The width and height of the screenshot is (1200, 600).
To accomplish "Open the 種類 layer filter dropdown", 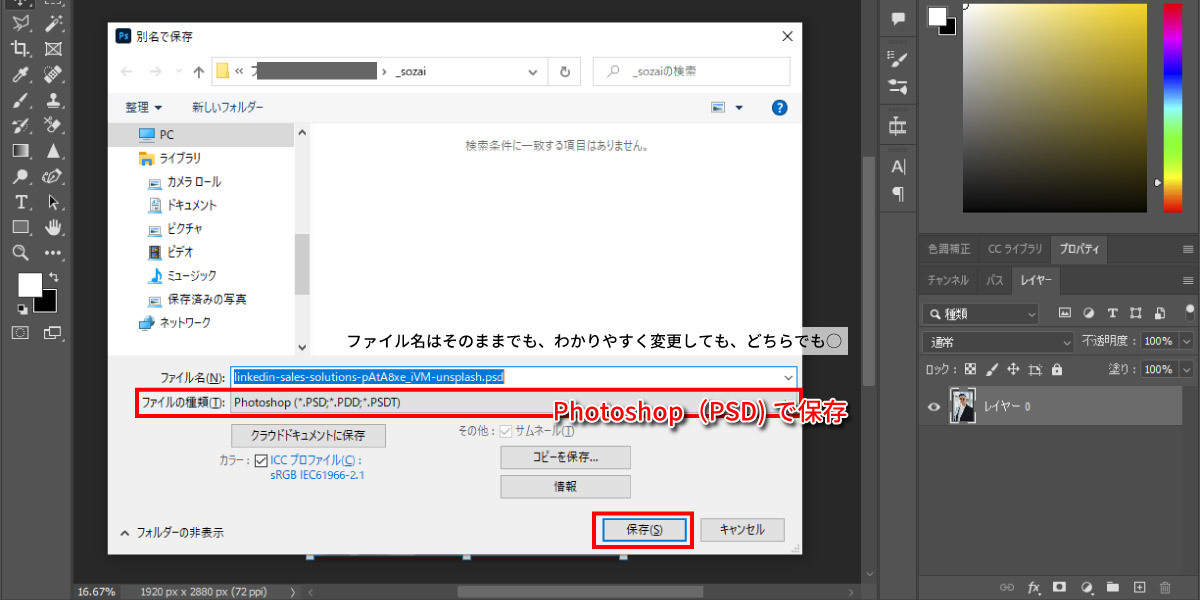I will [982, 313].
